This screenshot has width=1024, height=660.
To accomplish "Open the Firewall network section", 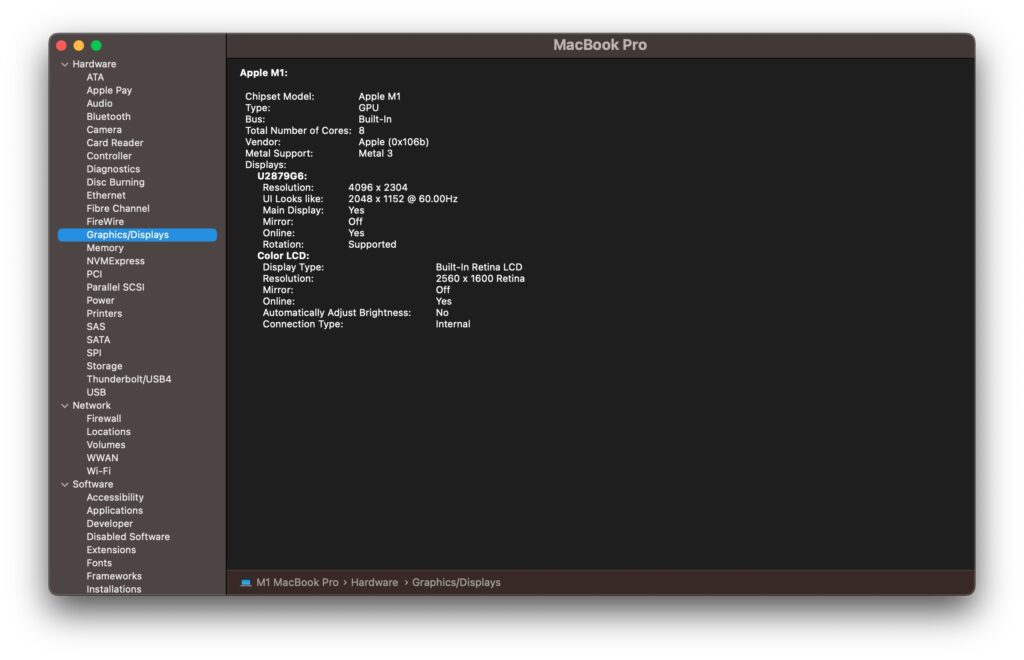I will pyautogui.click(x=103, y=418).
